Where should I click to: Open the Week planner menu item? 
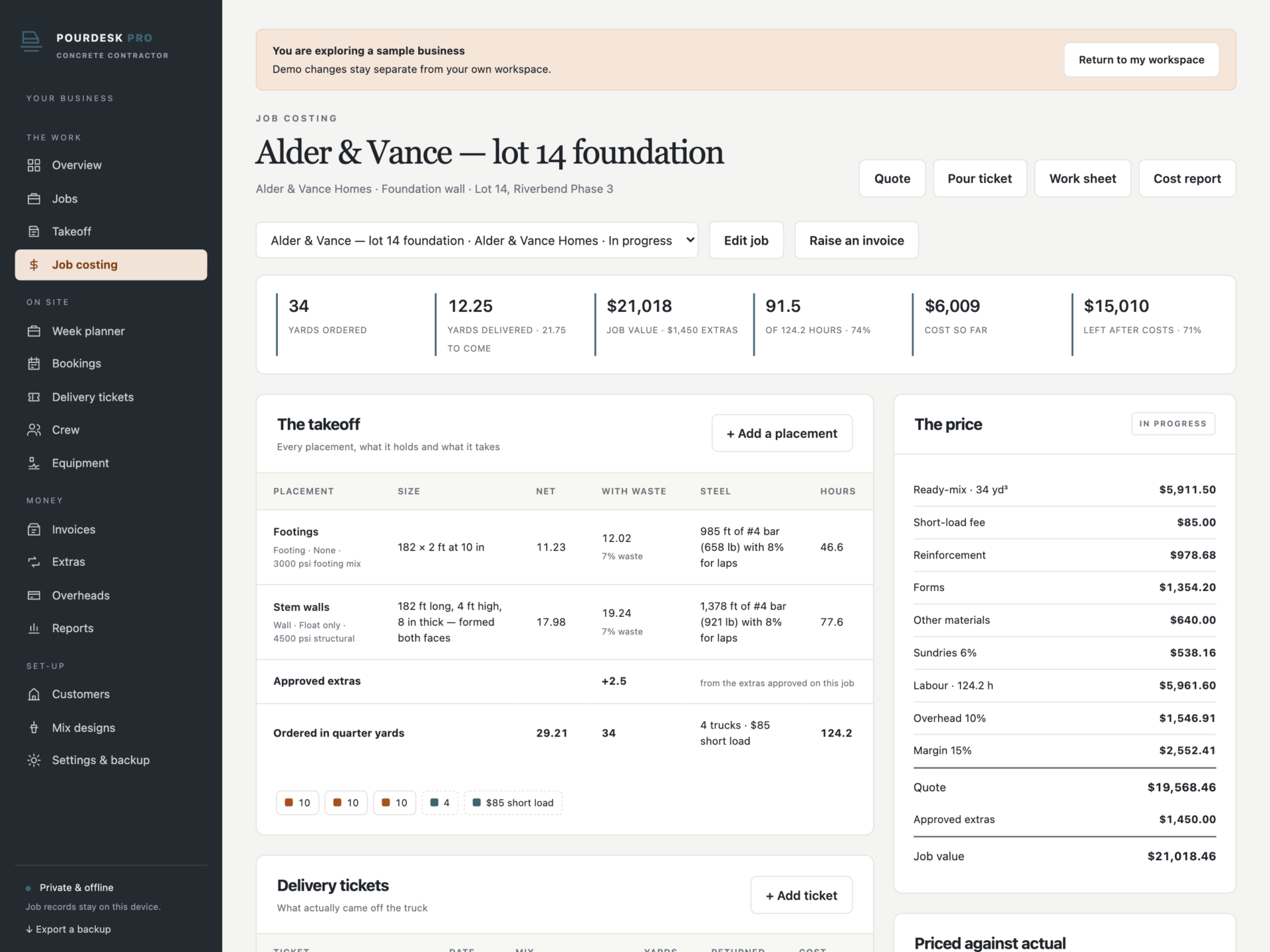(x=111, y=331)
